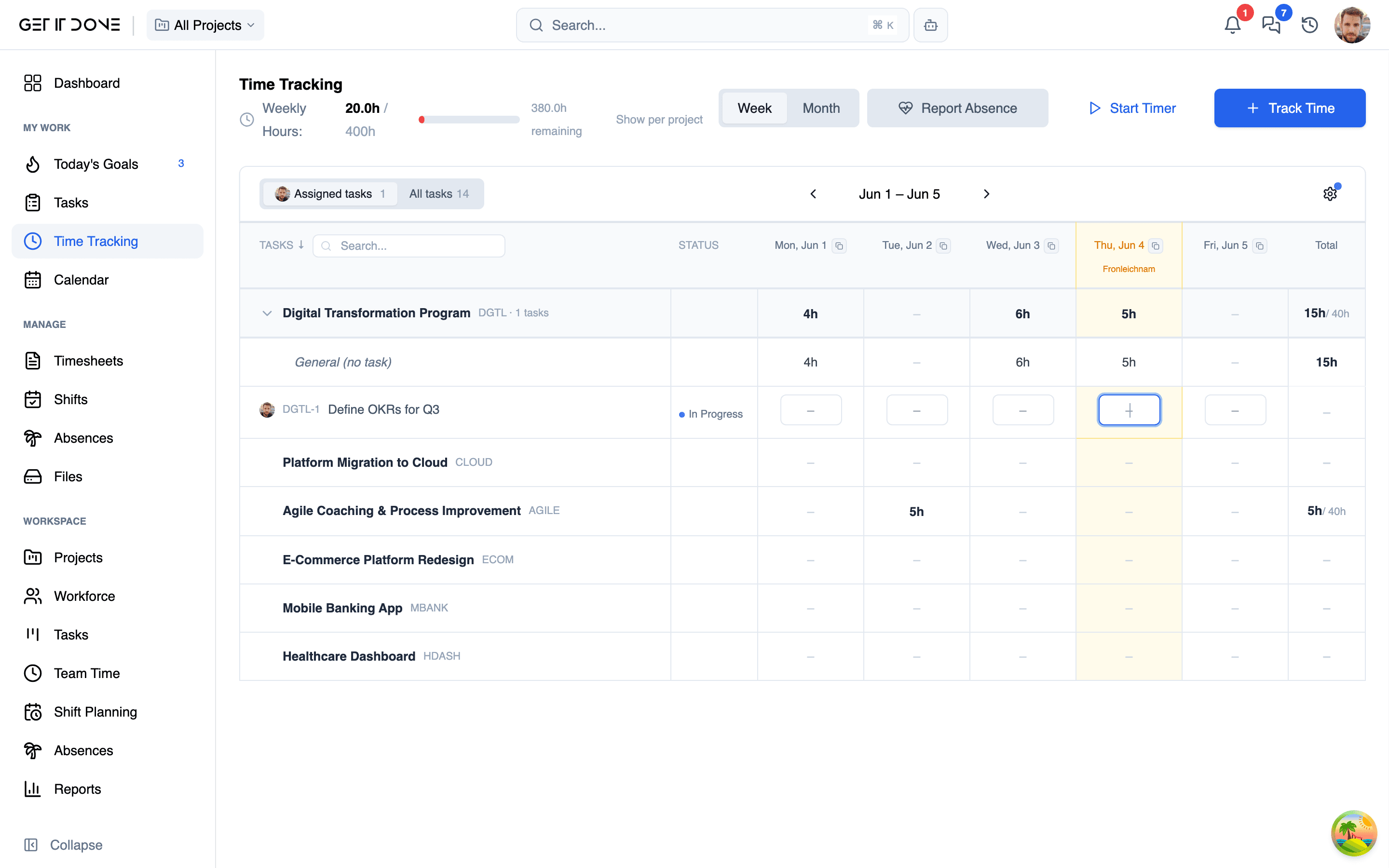The height and width of the screenshot is (868, 1389).
Task: Open In Progress status of DGTL-1
Action: (710, 414)
